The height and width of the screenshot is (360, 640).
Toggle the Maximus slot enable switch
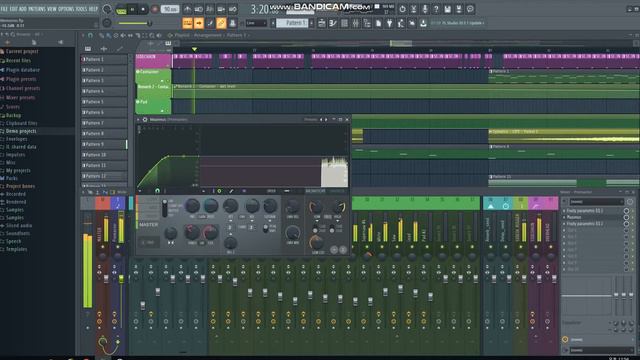point(626,217)
